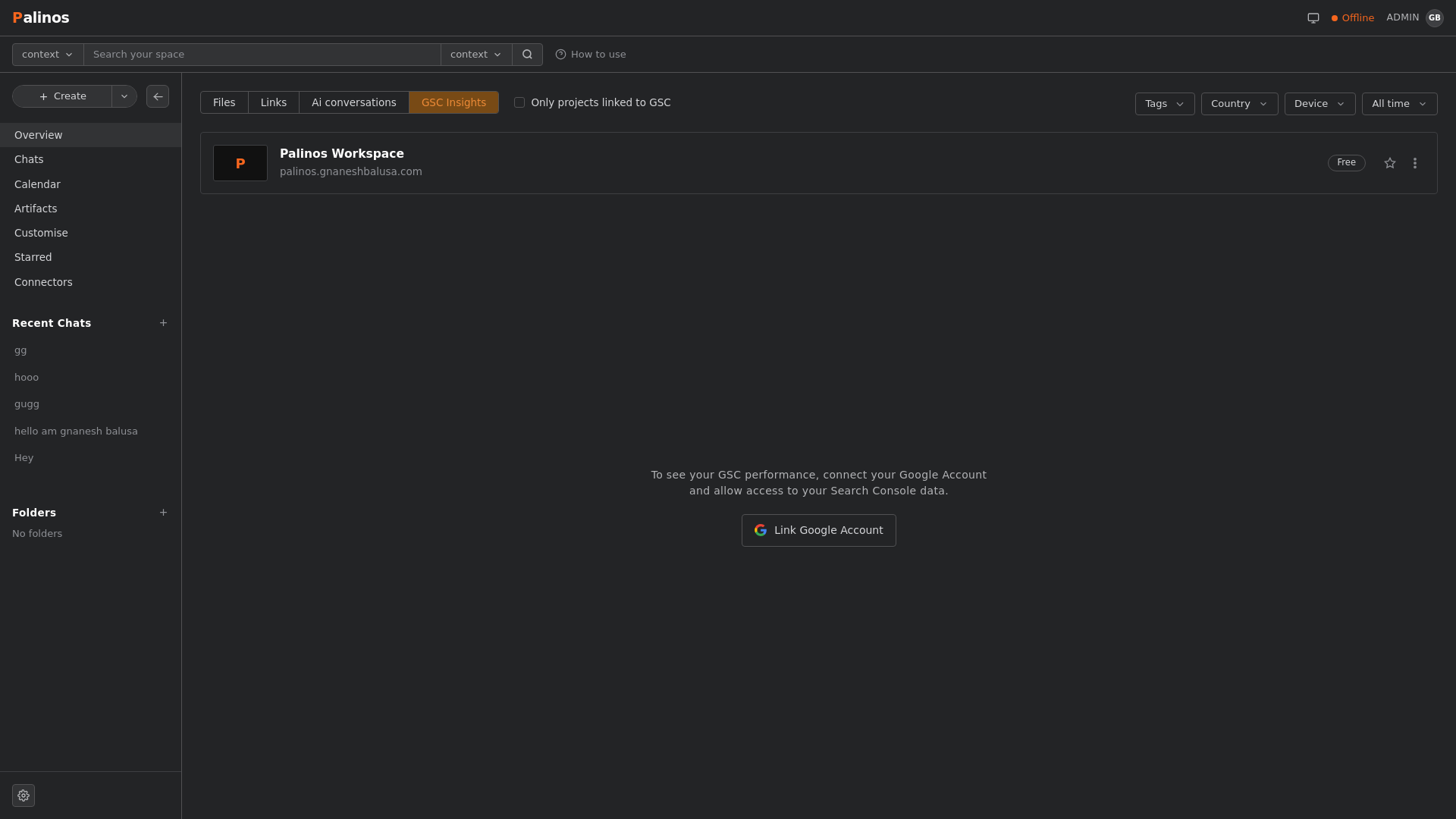The height and width of the screenshot is (819, 1456).
Task: Click palinos.gnaneshbalusa.com URL text
Action: pos(351,171)
